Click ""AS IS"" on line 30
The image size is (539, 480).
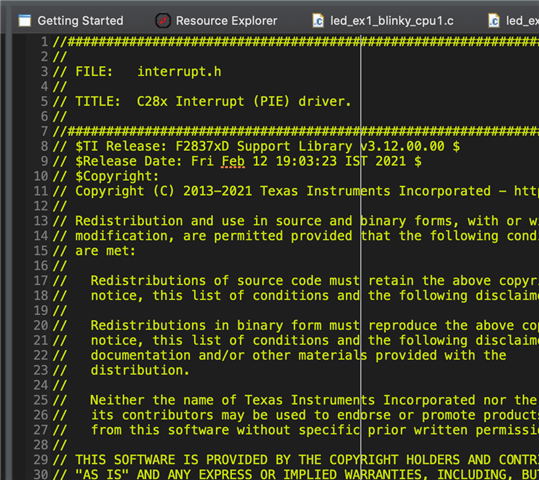(102, 474)
